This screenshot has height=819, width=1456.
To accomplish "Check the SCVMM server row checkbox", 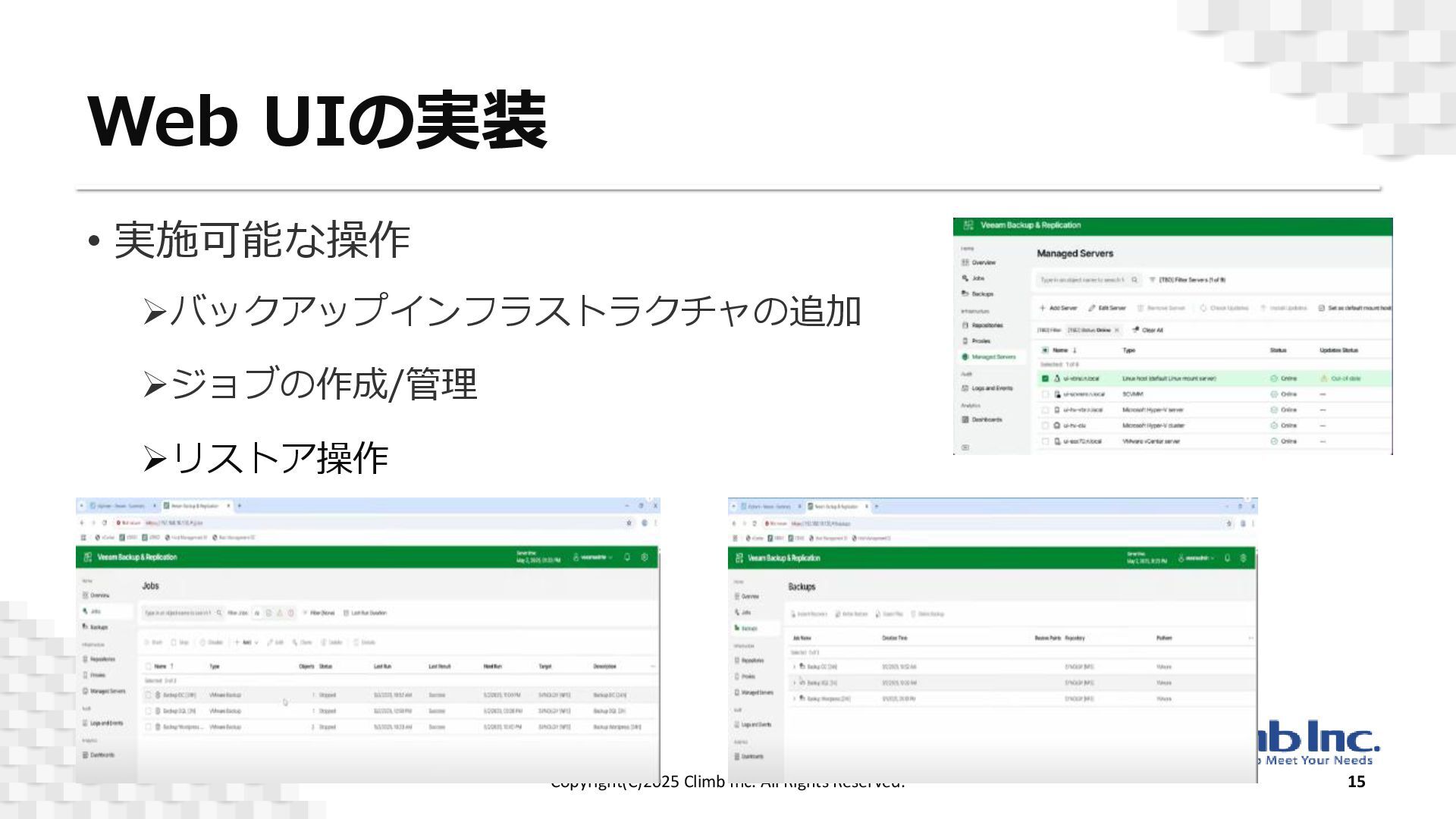I will pos(1045,394).
